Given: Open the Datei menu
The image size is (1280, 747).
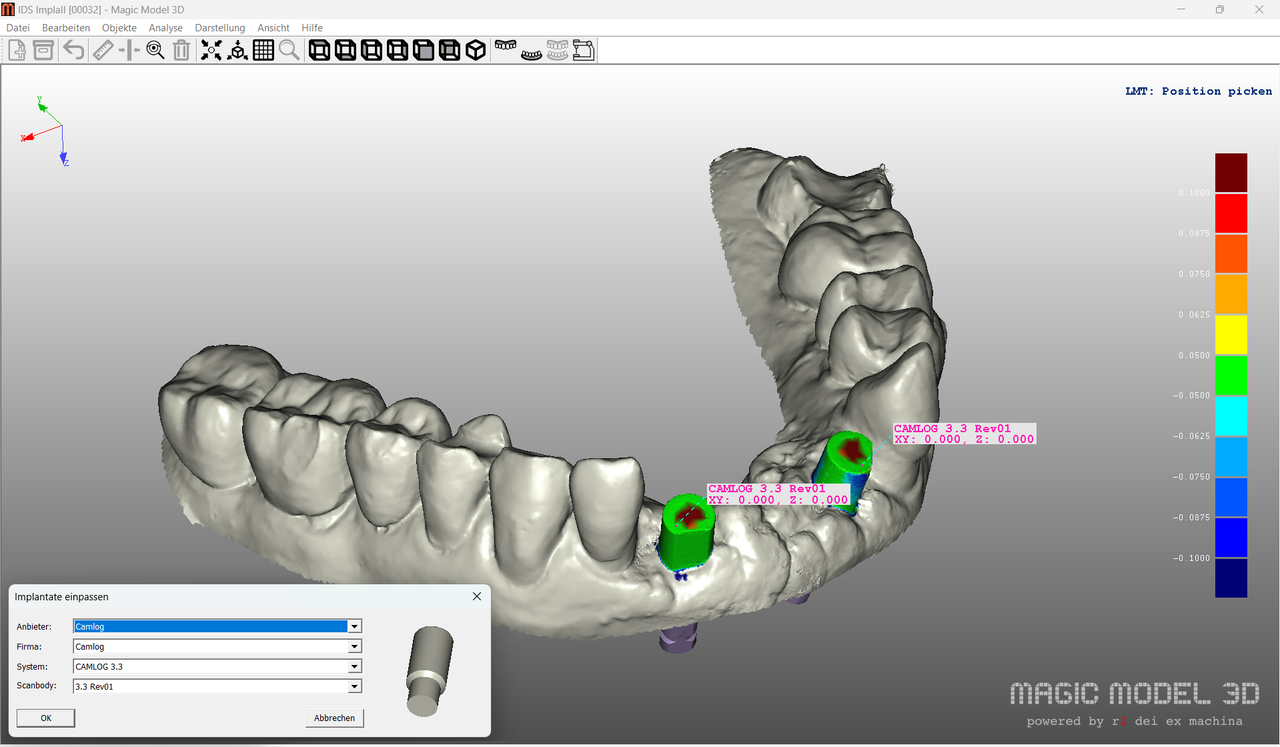Looking at the screenshot, I should pos(18,28).
